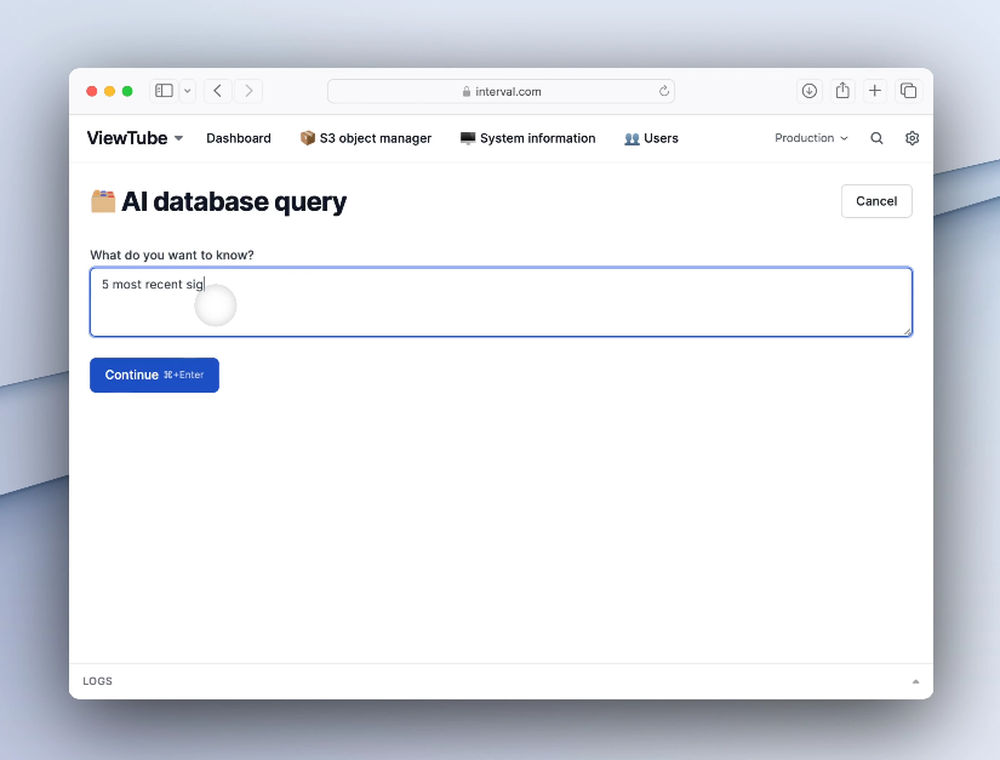Viewport: 1000px width, 760px height.
Task: Go back to the previous page
Action: [217, 91]
